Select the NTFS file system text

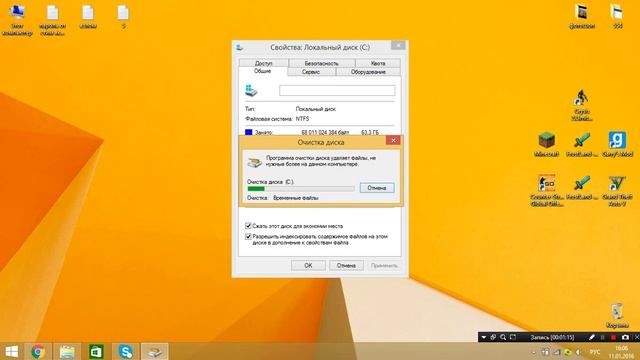(x=302, y=119)
